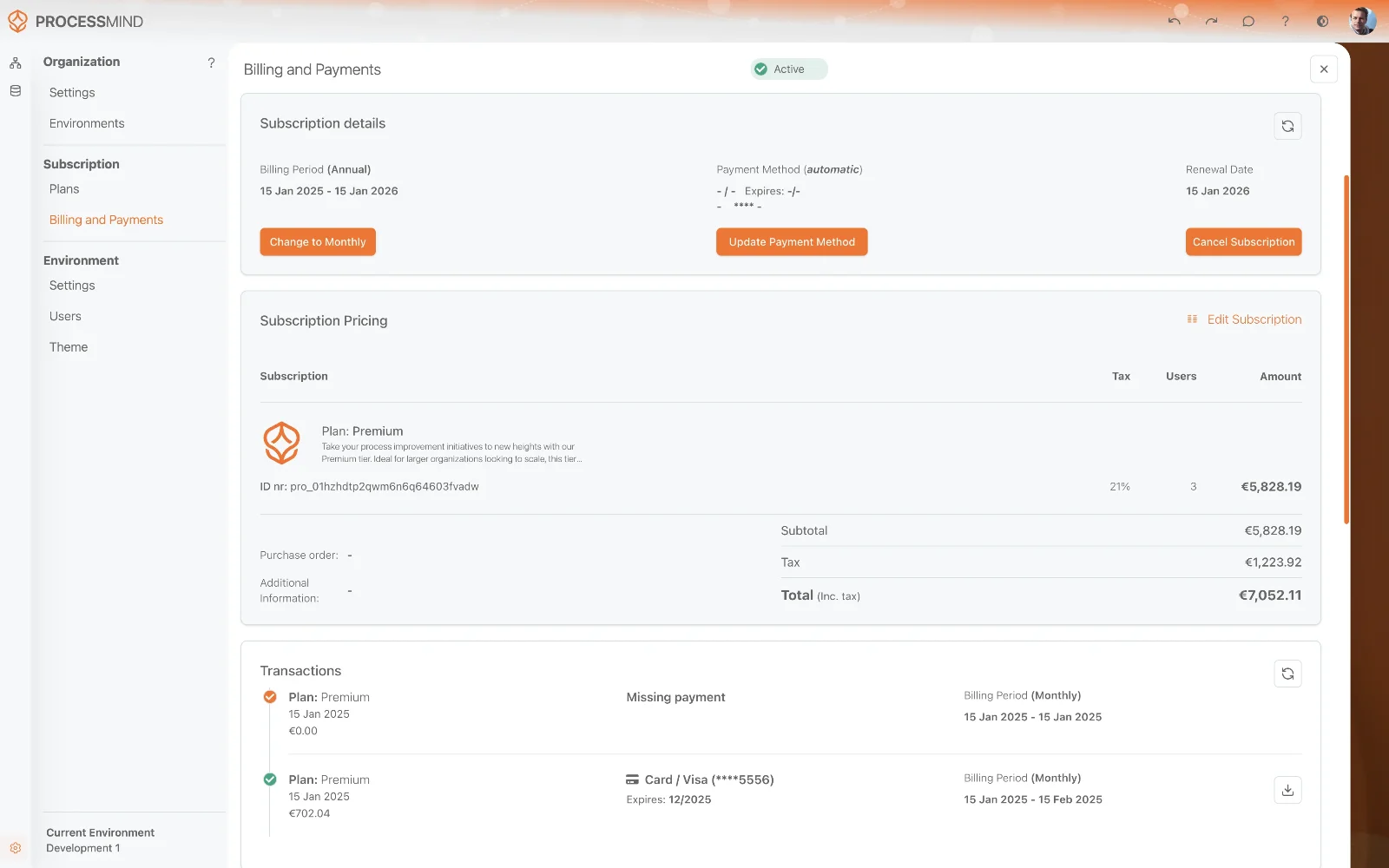Open the Environments menu item

click(87, 123)
